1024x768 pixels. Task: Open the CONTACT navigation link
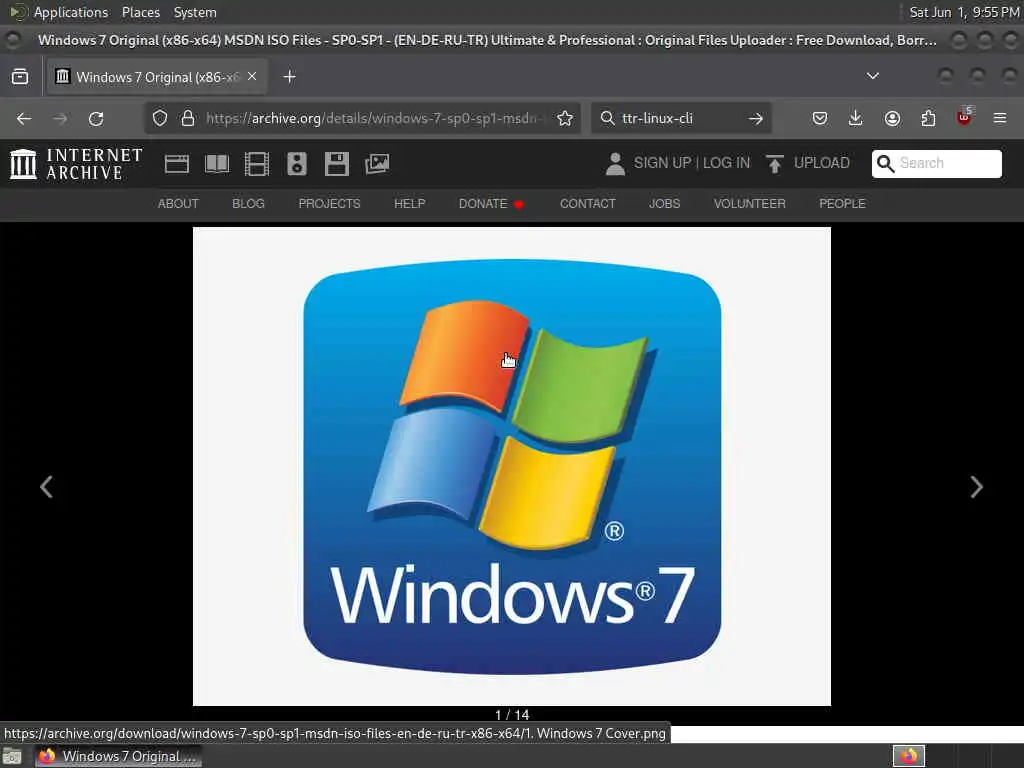pos(588,204)
